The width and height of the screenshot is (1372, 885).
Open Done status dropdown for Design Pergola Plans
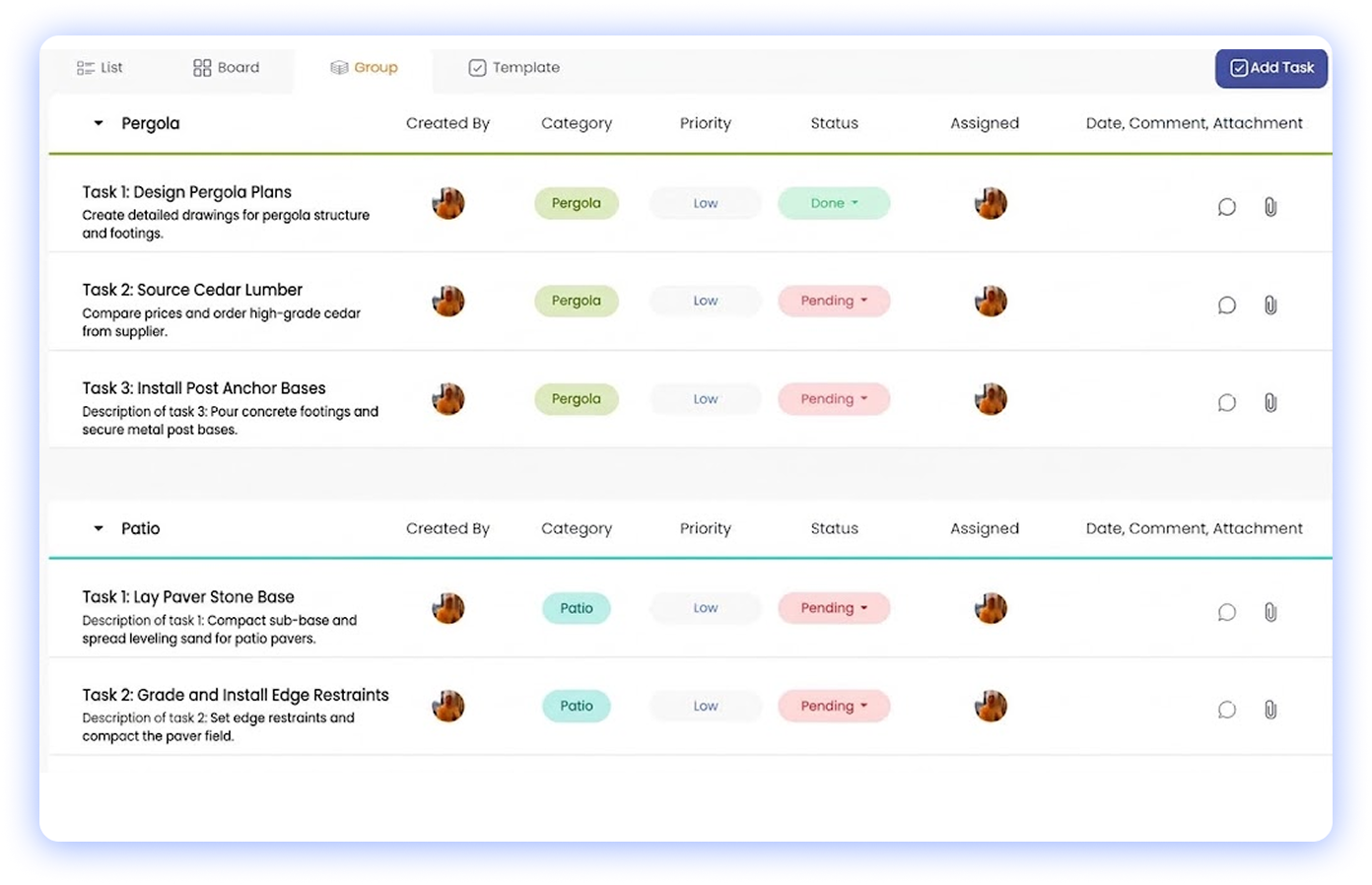(834, 203)
